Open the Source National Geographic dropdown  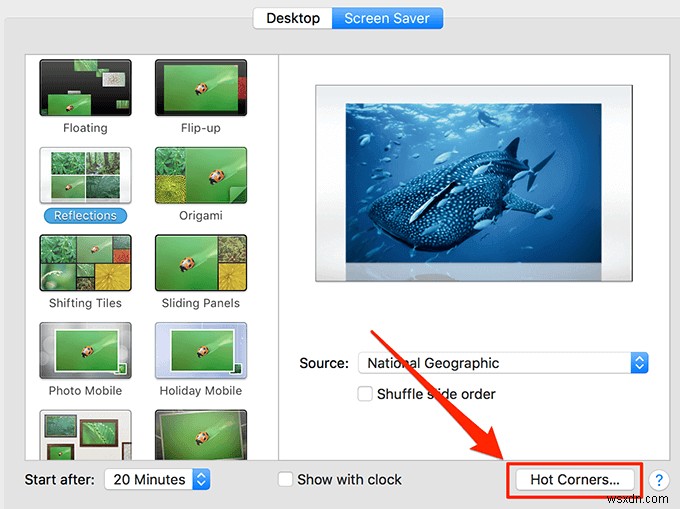(503, 363)
